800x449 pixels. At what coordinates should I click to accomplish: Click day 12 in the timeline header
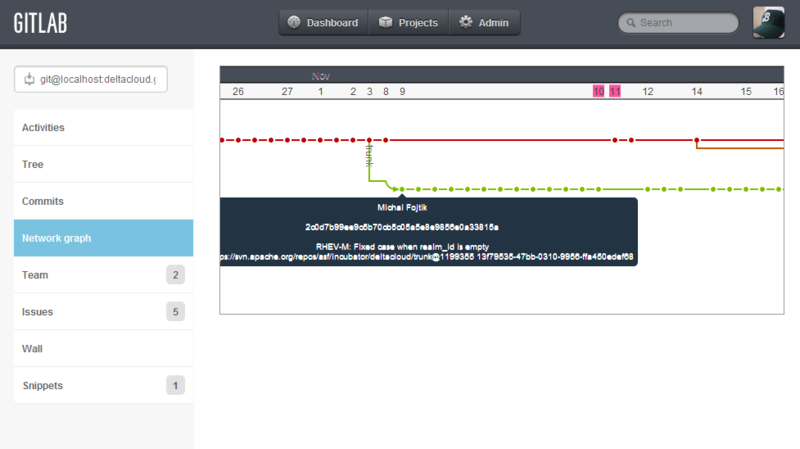click(647, 91)
